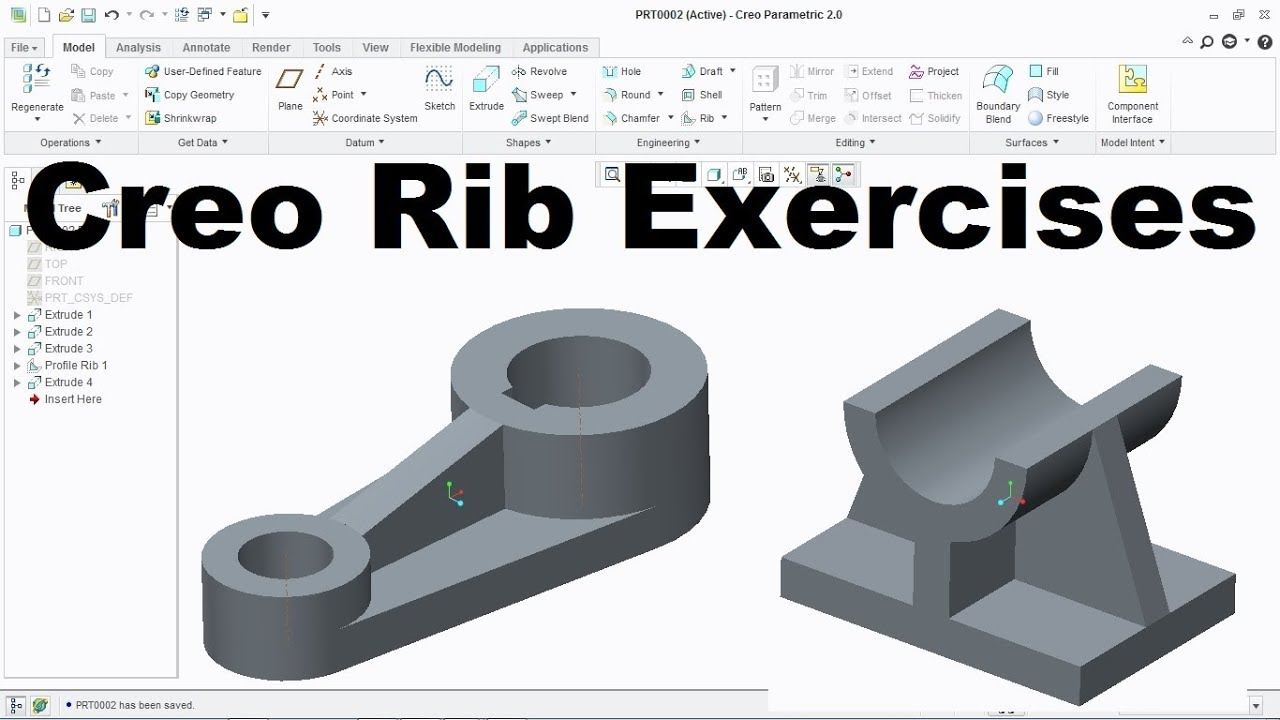This screenshot has height=720, width=1280.
Task: Choose the Swept Blend tool
Action: 550,118
